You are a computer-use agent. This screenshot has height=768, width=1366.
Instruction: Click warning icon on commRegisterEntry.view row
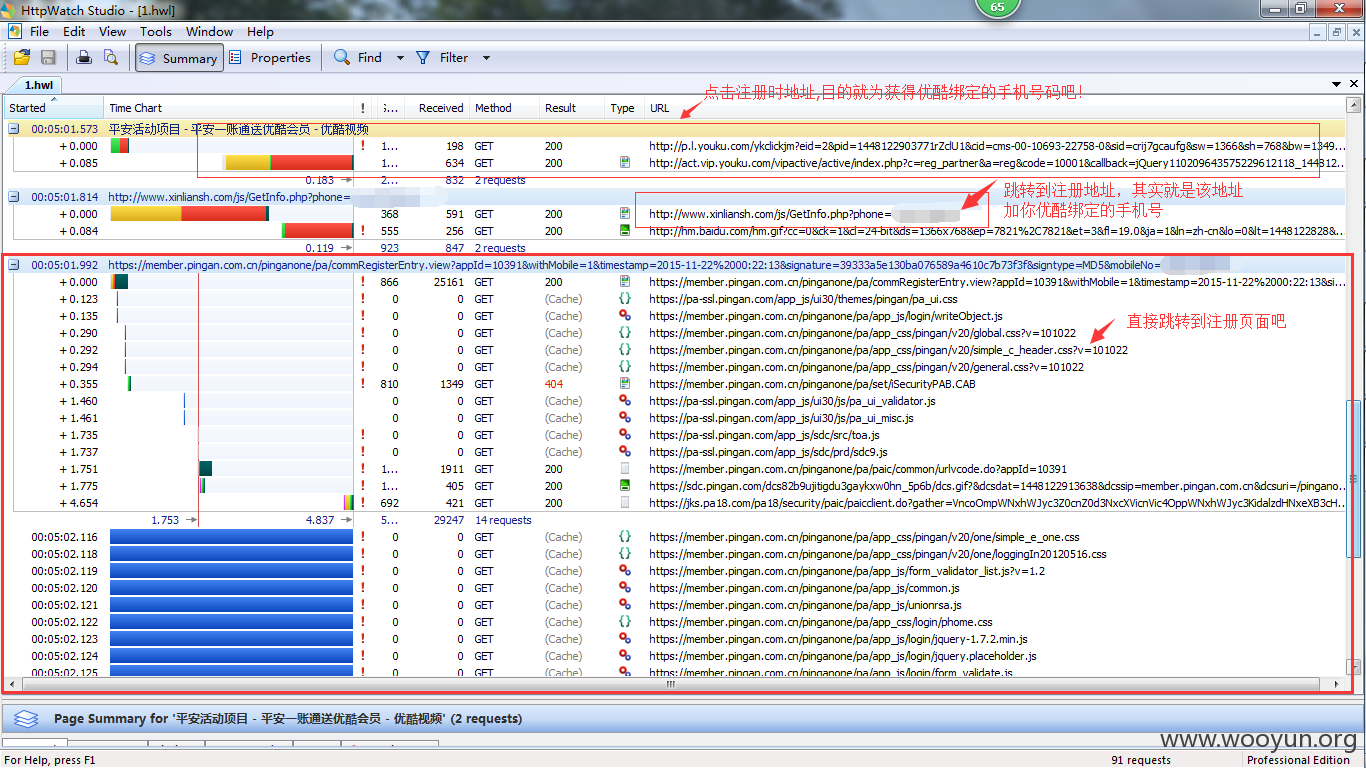pos(362,282)
